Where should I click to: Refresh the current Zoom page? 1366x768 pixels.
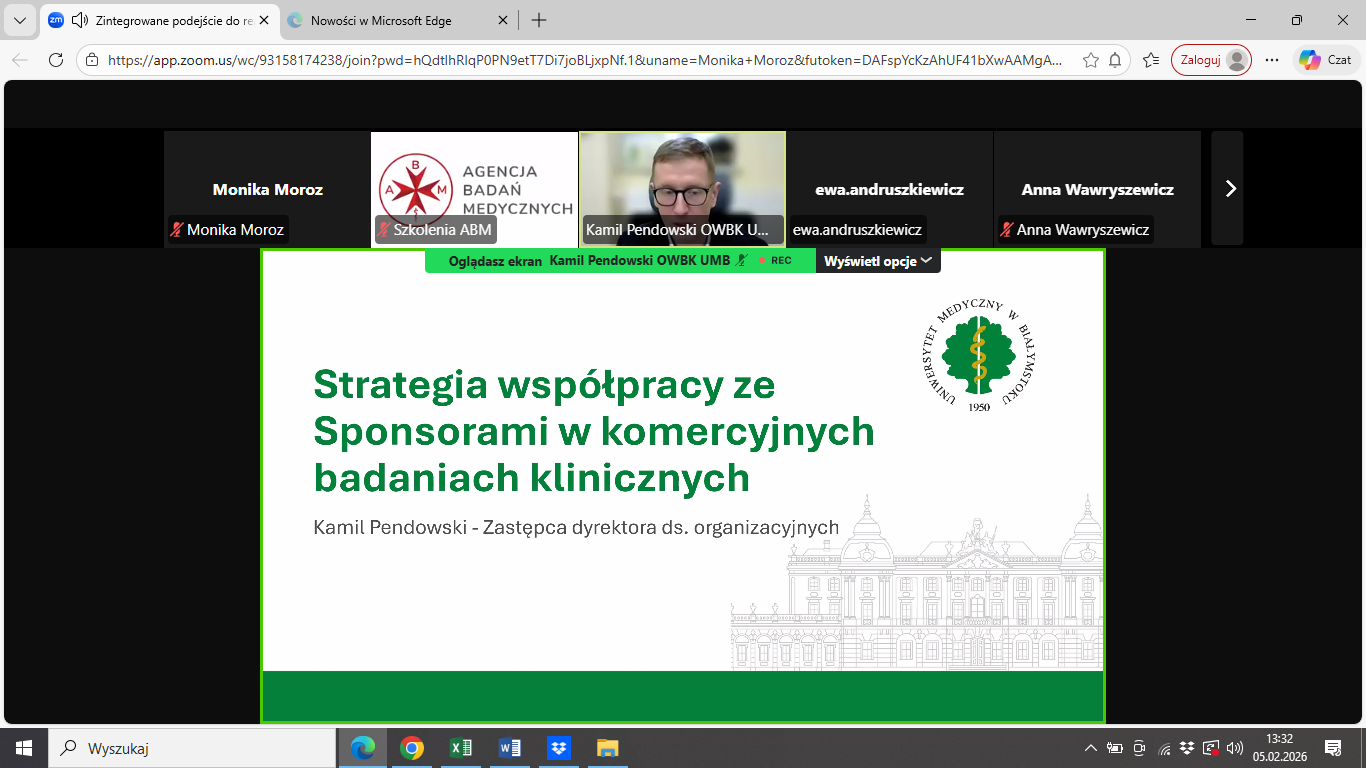tap(56, 60)
